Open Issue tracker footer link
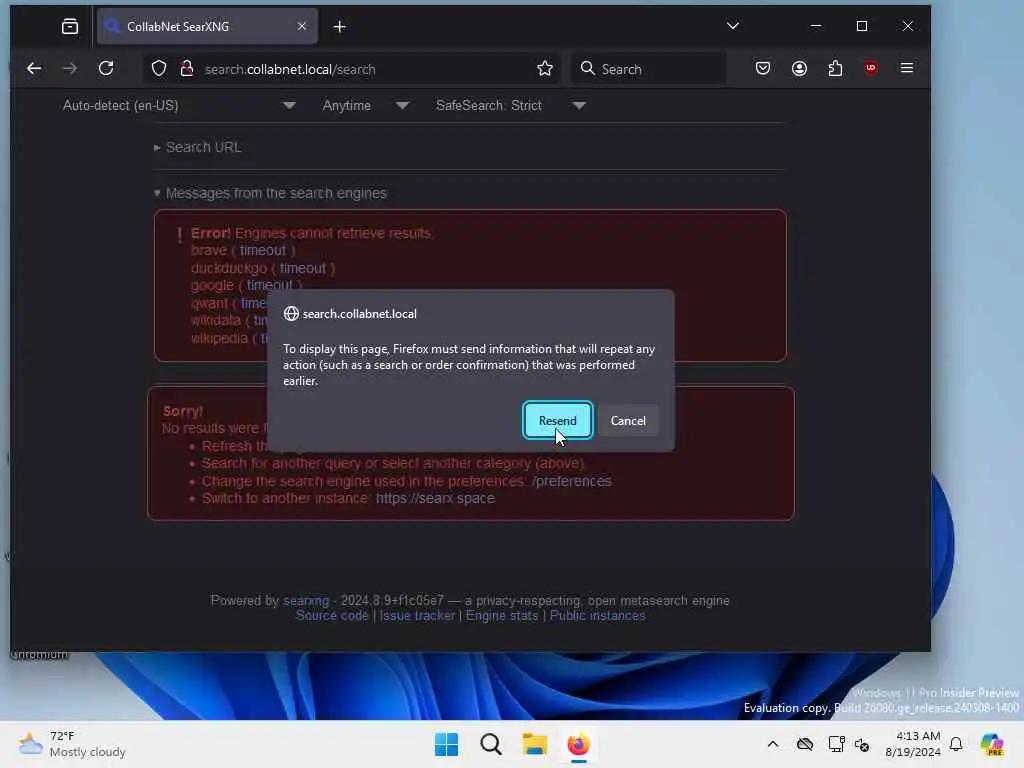Screen dimensions: 1024x768 tap(417, 616)
